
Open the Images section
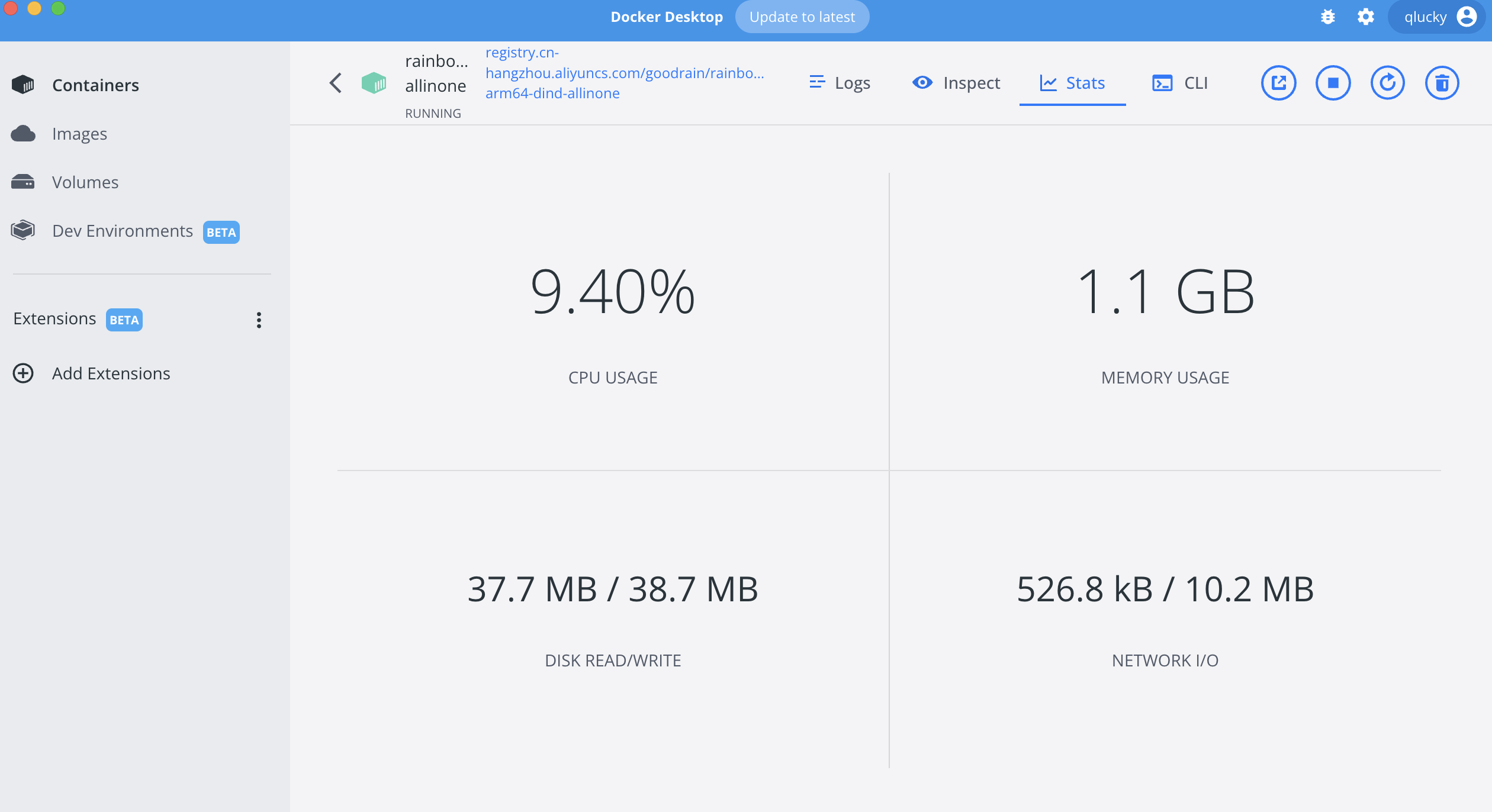pyautogui.click(x=79, y=134)
